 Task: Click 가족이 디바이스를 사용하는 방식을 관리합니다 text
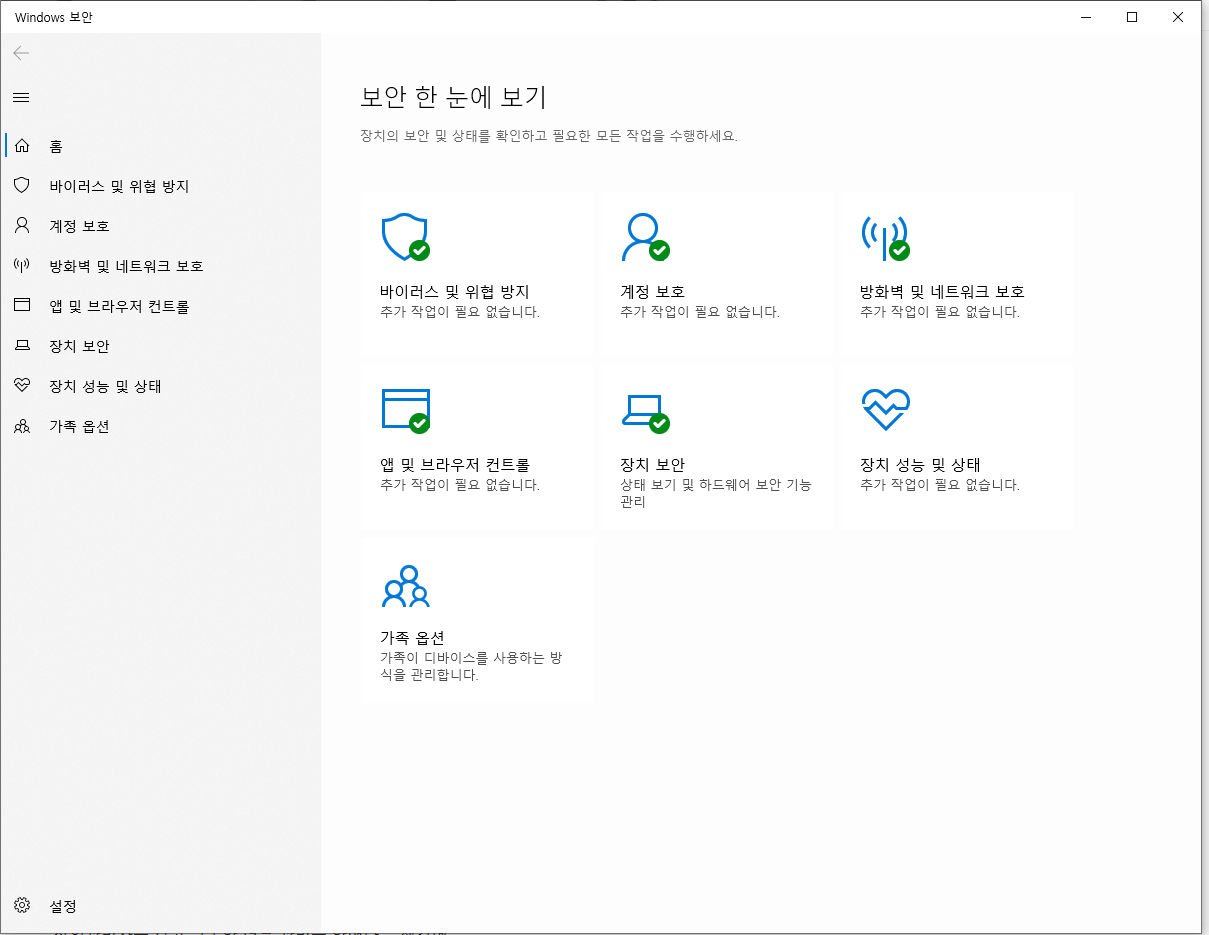(x=473, y=666)
